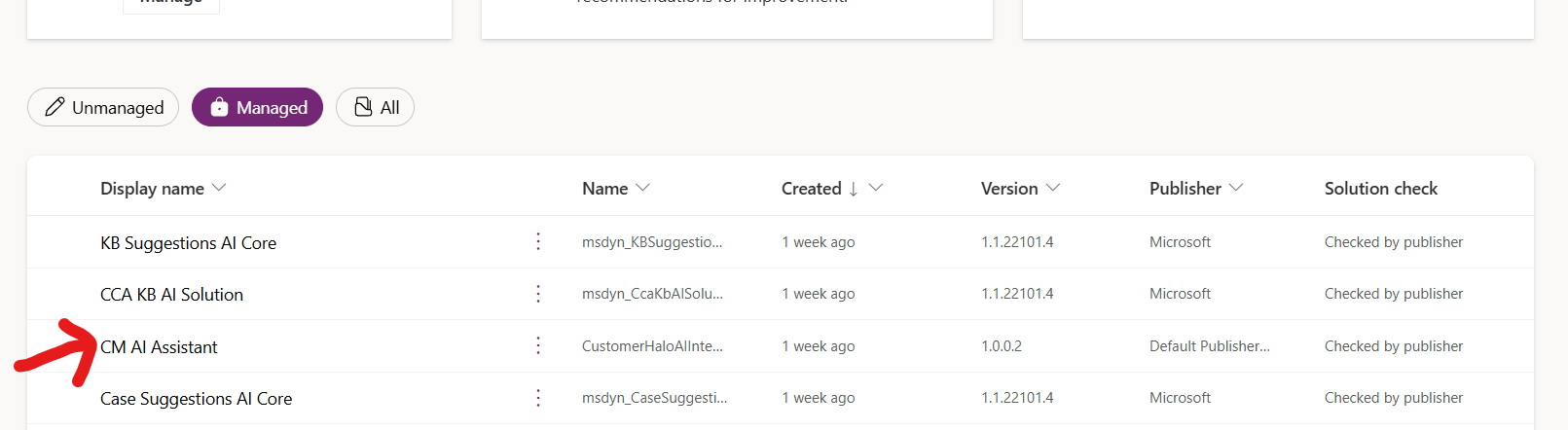The height and width of the screenshot is (430, 1568).
Task: Click Default Publisher... cell
Action: tap(1210, 345)
